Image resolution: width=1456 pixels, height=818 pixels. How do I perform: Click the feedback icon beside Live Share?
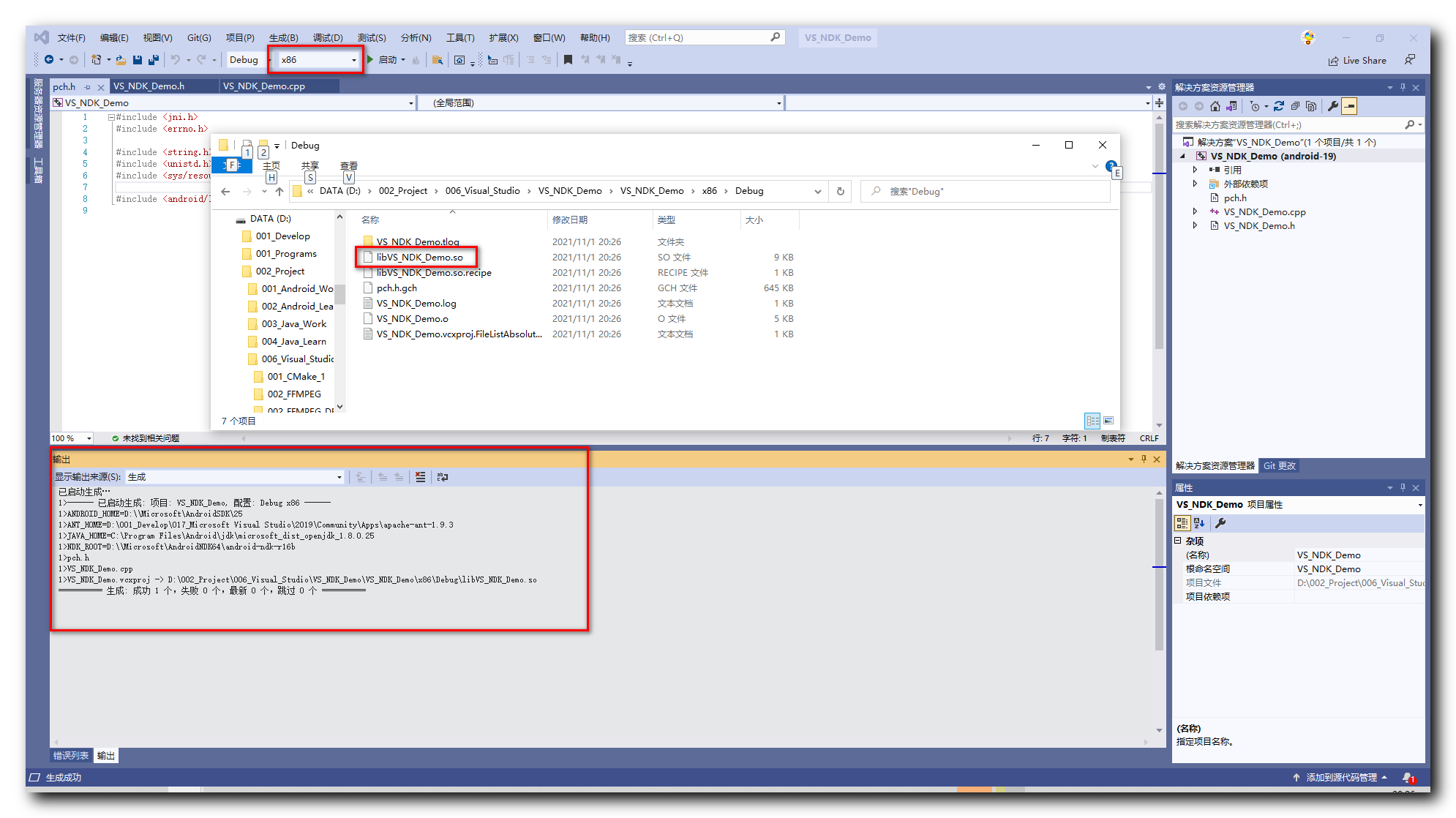coord(1409,60)
